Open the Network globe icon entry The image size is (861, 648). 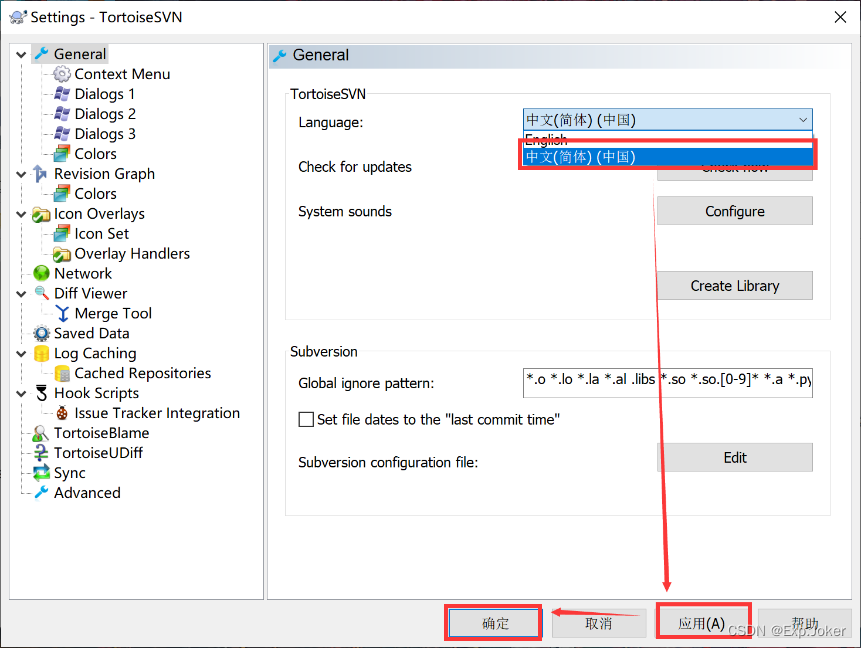(x=41, y=274)
